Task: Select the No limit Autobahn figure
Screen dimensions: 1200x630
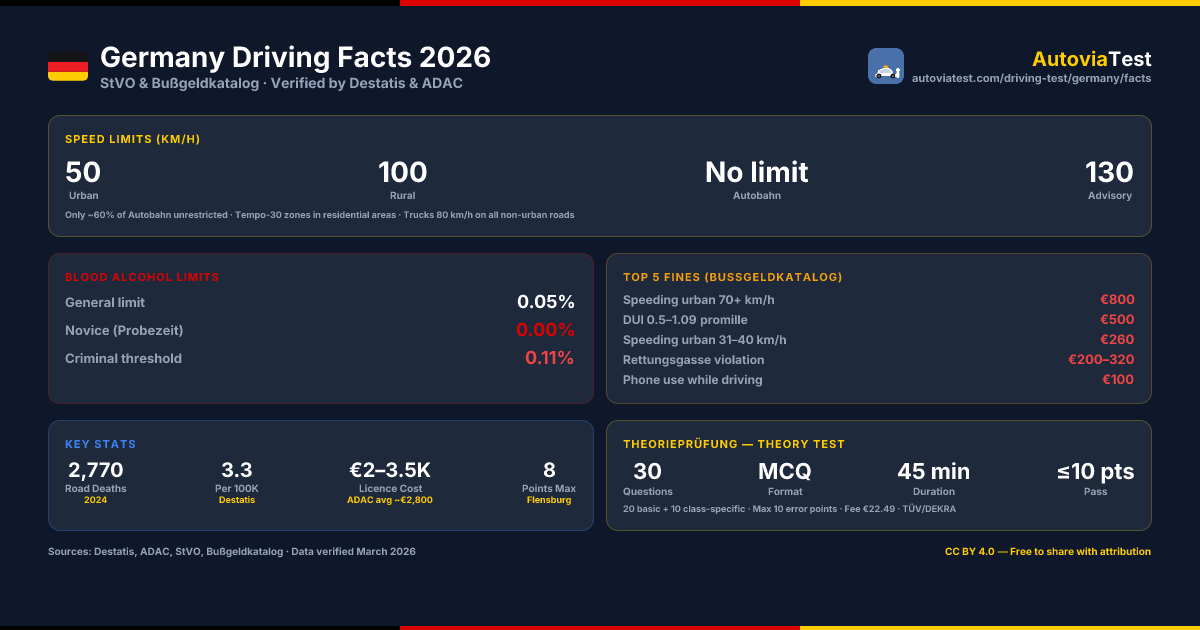Action: [757, 180]
